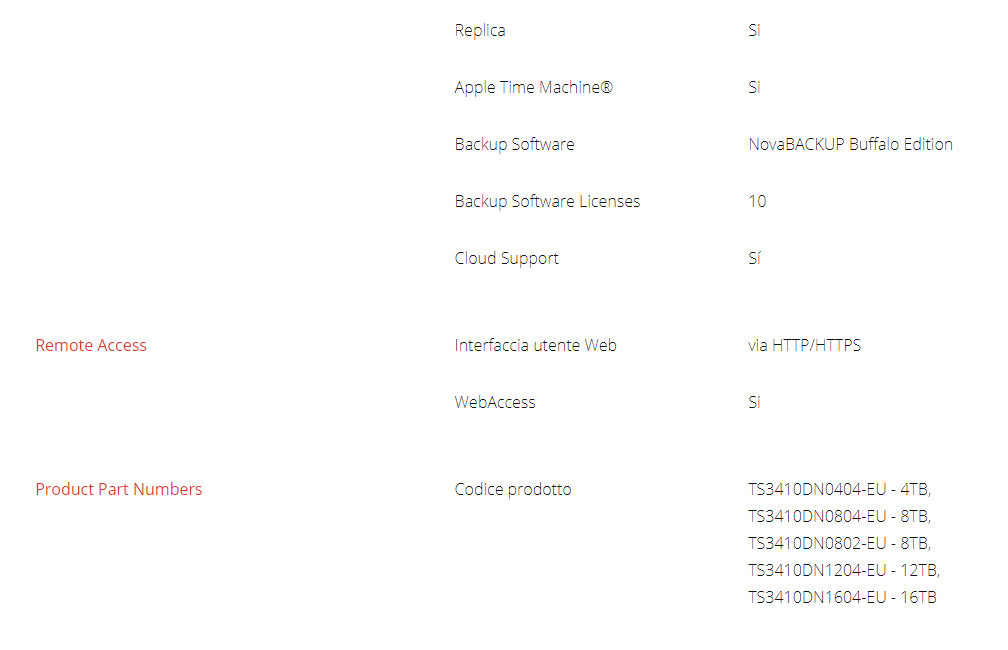Click the Remote Access section heading

pyautogui.click(x=91, y=345)
